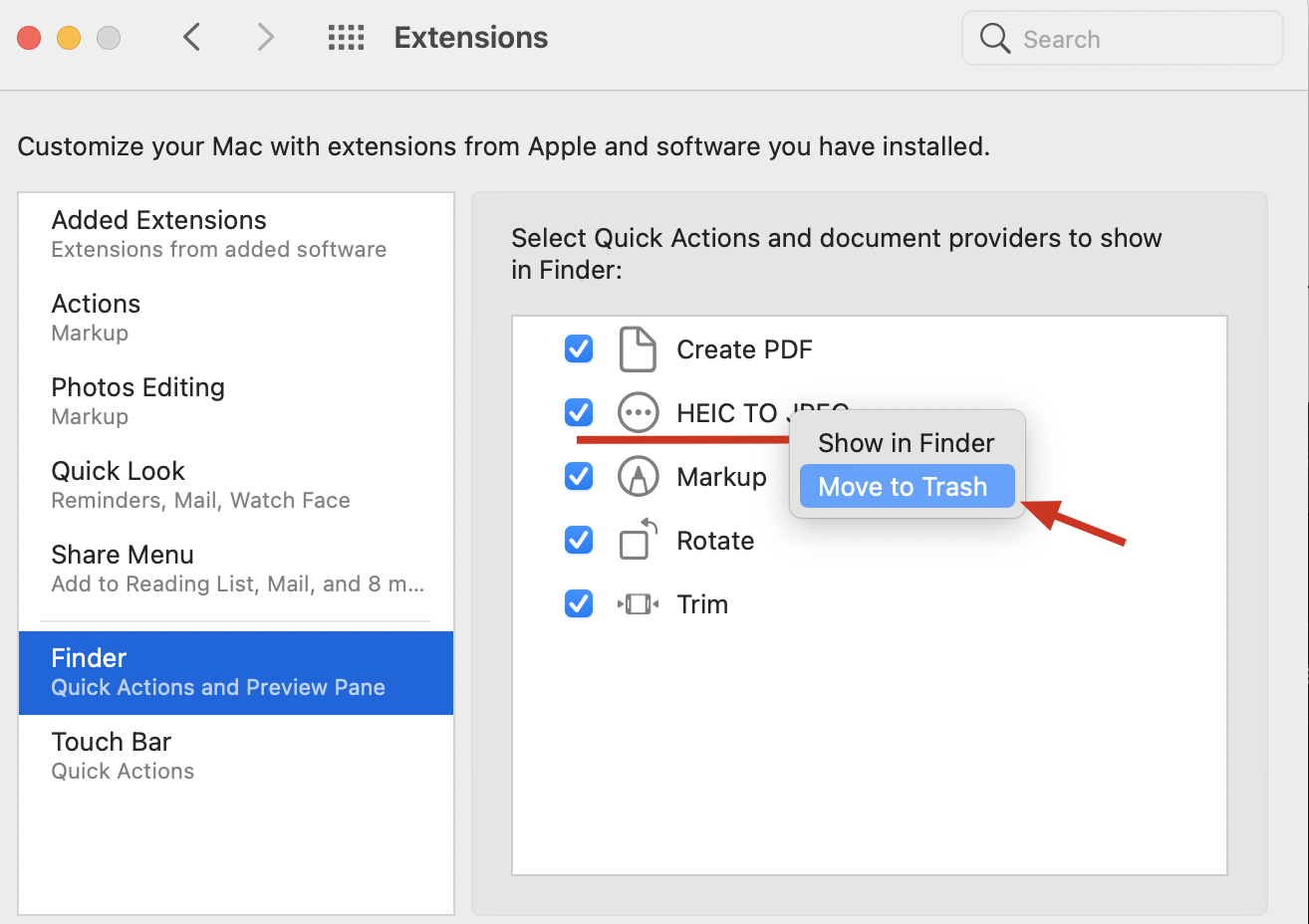Untick the Trim checkbox
Image resolution: width=1309 pixels, height=924 pixels.
[x=579, y=603]
